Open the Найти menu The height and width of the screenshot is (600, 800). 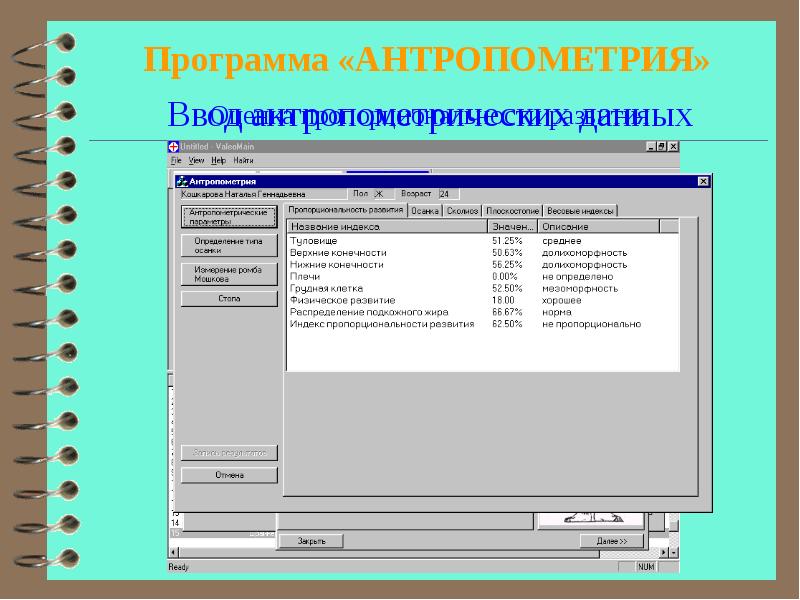pyautogui.click(x=243, y=160)
